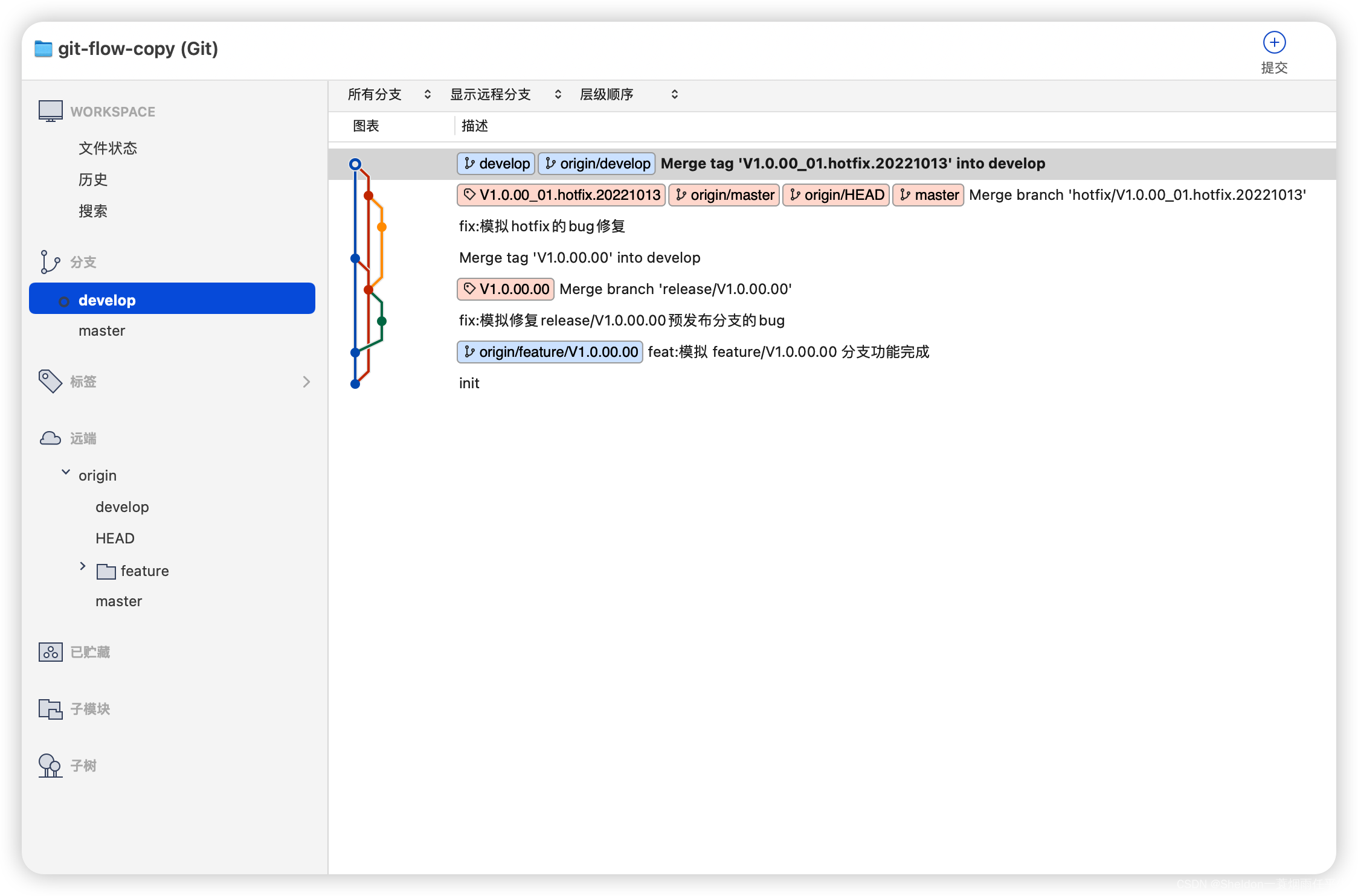Click the WORKSPACE header label
1358x896 pixels.
(113, 112)
